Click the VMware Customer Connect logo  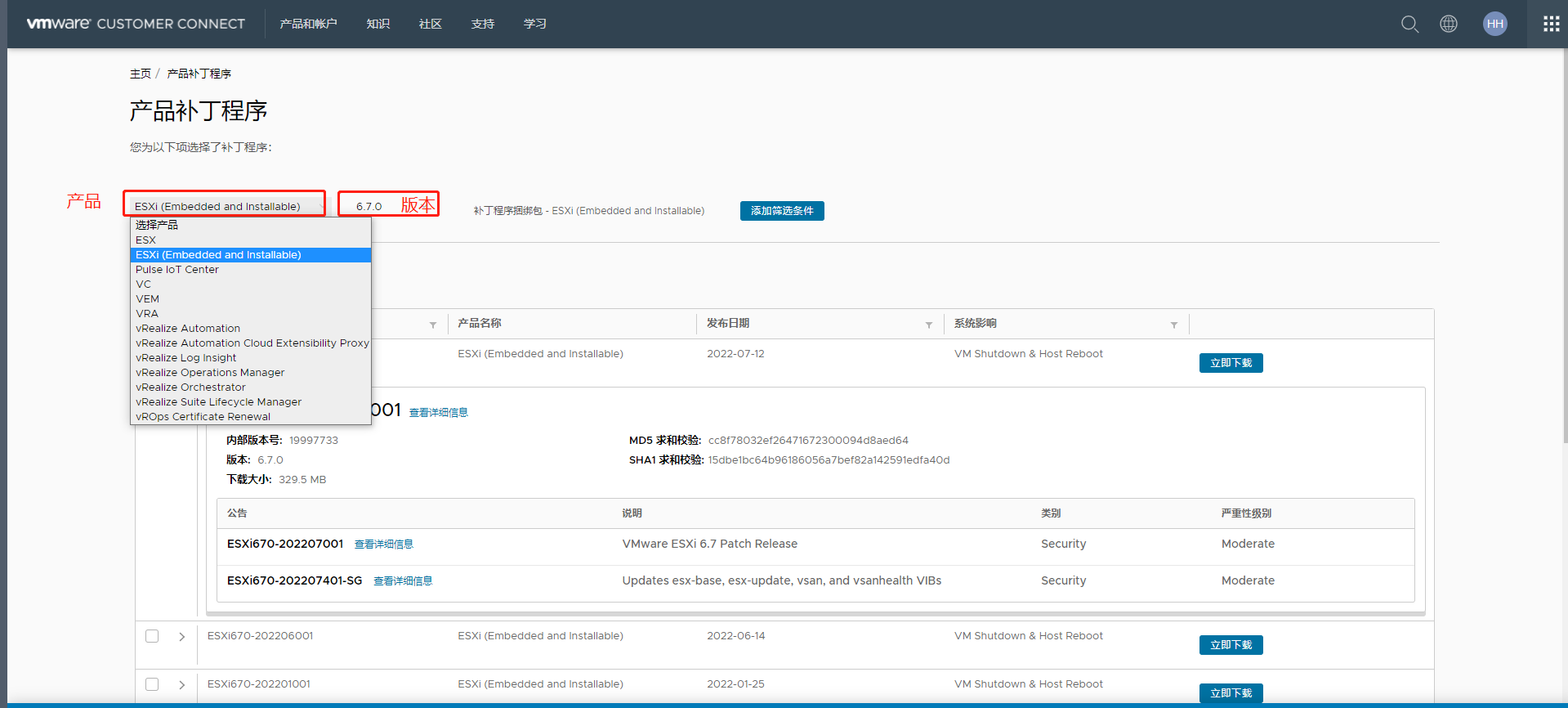coord(136,24)
